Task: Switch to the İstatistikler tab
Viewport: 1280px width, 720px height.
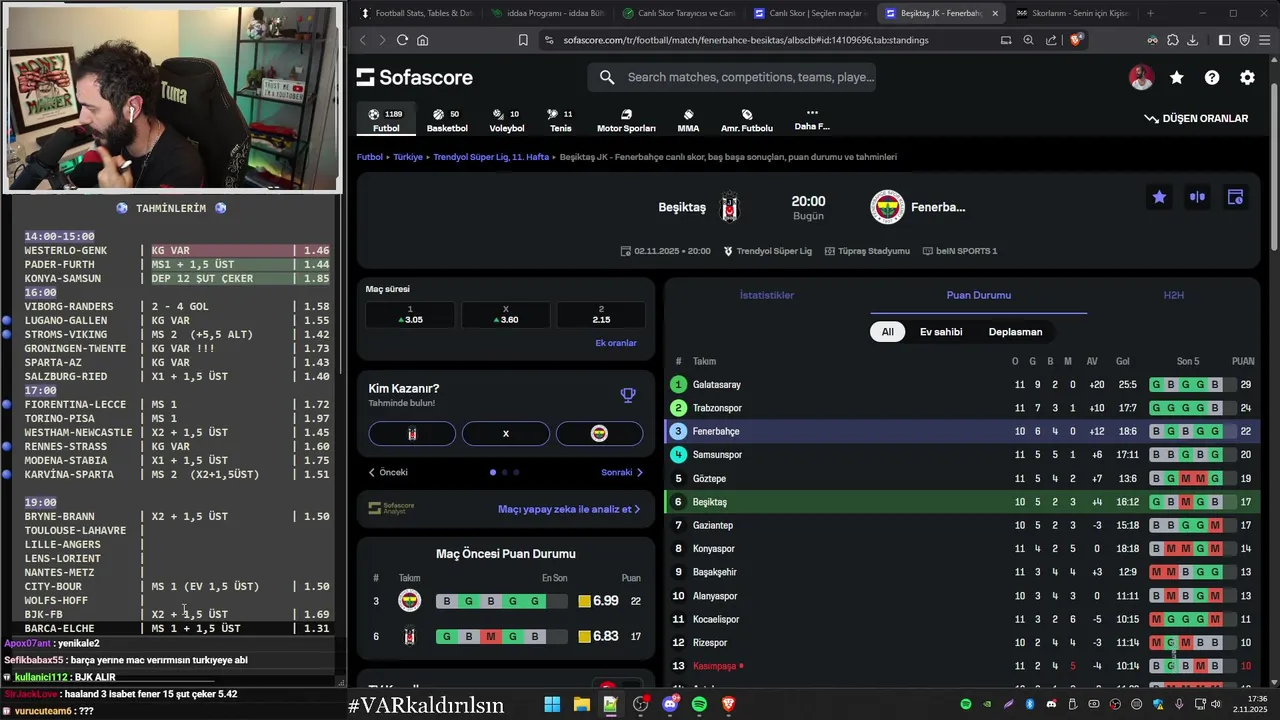Action: [766, 295]
